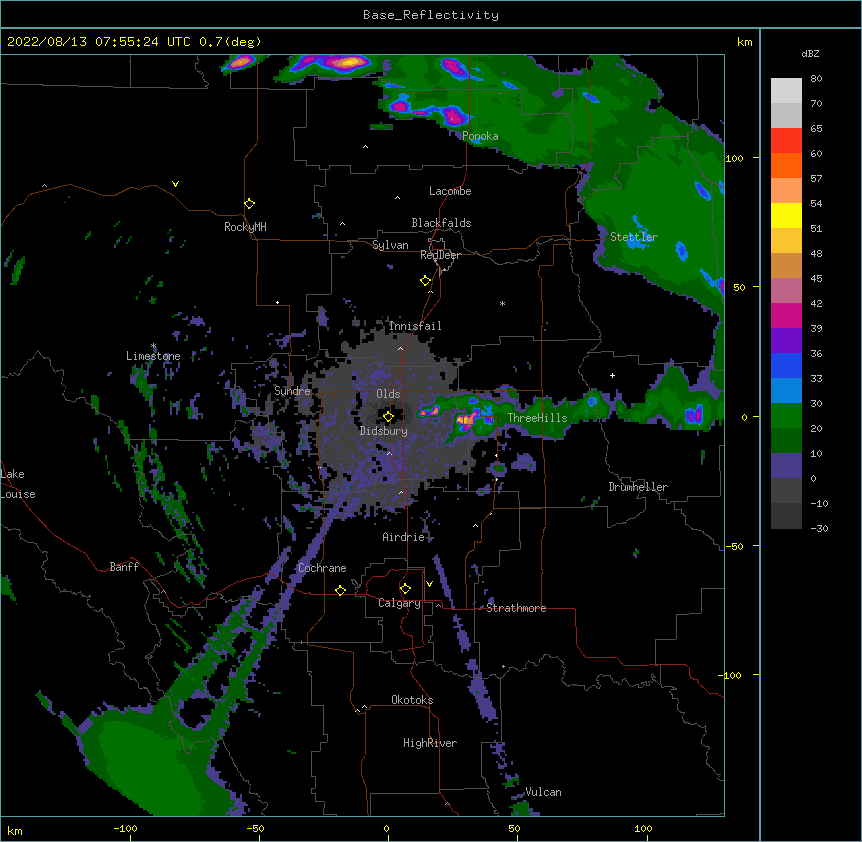Click the HighRiver city label

click(430, 743)
